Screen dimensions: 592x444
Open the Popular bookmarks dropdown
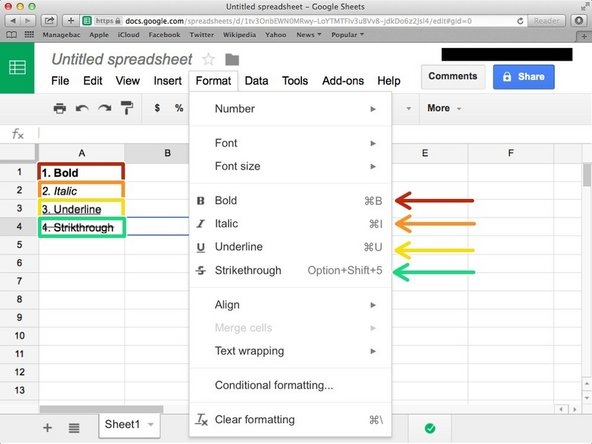(x=347, y=35)
